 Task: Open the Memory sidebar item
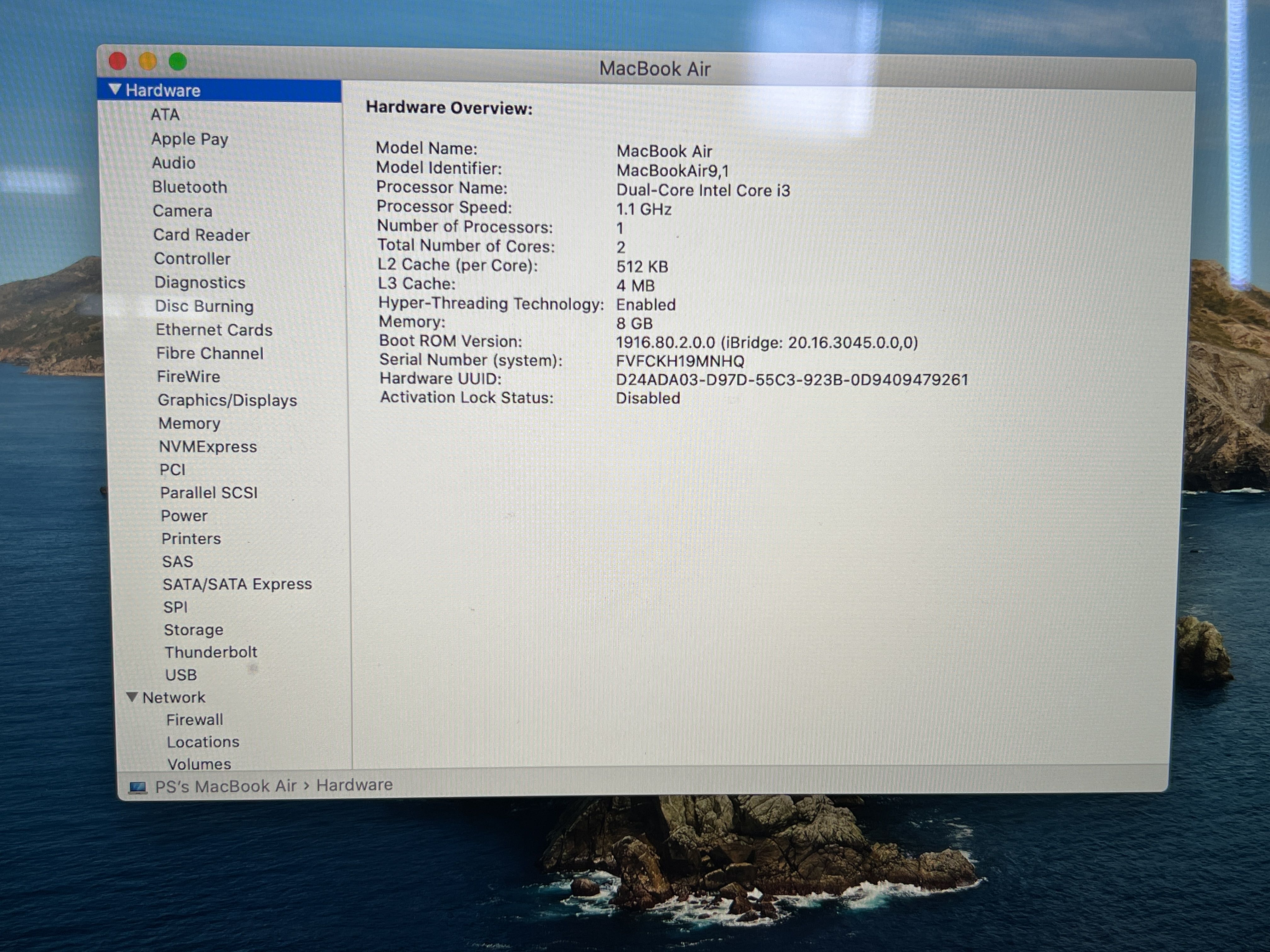(x=190, y=423)
